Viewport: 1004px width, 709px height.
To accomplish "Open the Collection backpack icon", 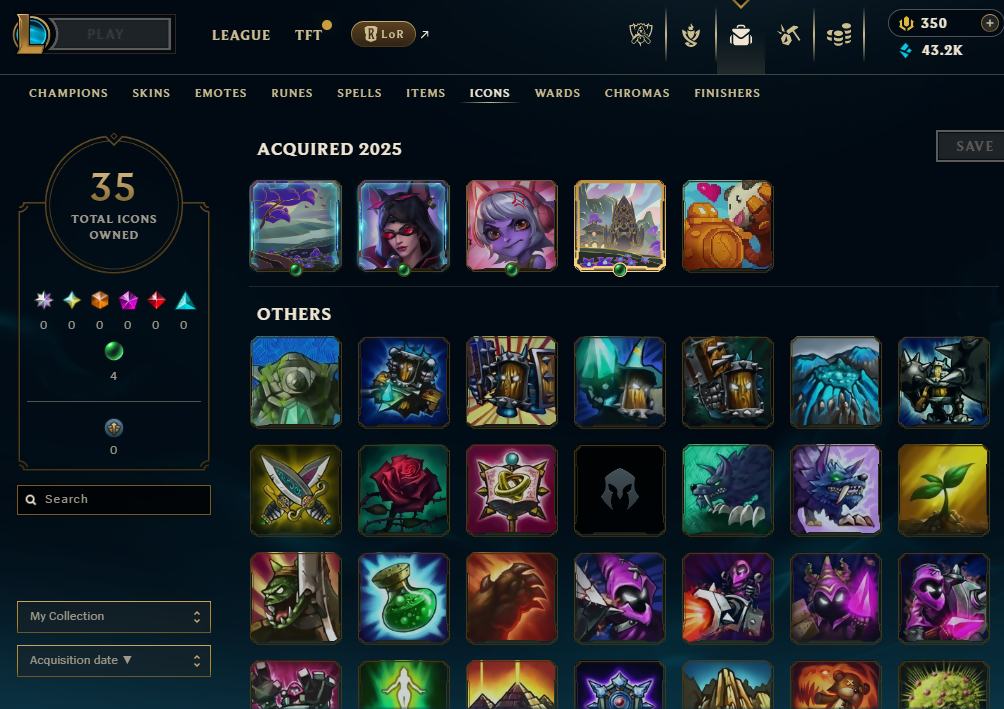I will [x=741, y=35].
